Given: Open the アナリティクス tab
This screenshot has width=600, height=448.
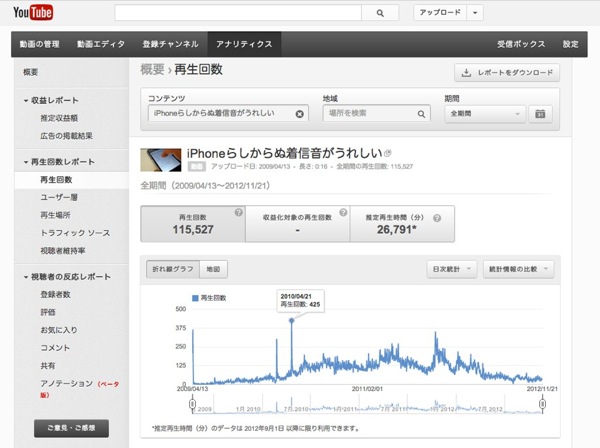Looking at the screenshot, I should click(x=244, y=44).
